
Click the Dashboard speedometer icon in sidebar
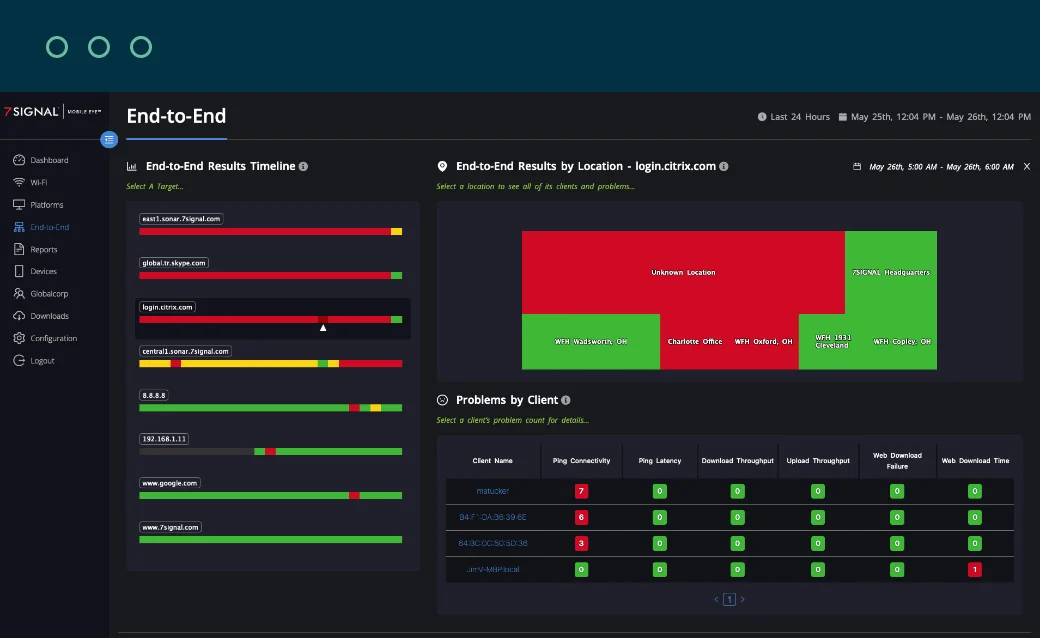point(19,160)
